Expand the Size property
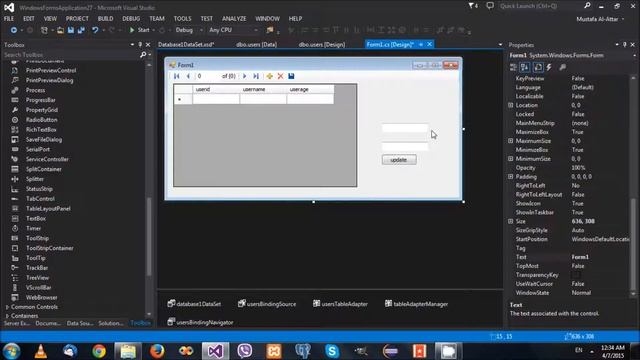Image resolution: width=640 pixels, height=360 pixels. click(511, 221)
